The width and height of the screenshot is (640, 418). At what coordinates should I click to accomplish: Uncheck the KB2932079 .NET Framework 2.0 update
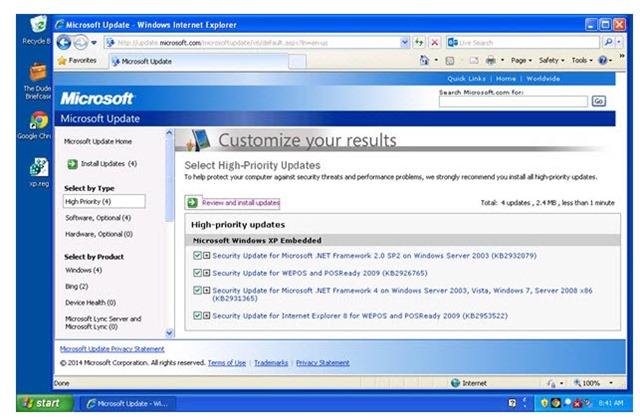[x=197, y=256]
